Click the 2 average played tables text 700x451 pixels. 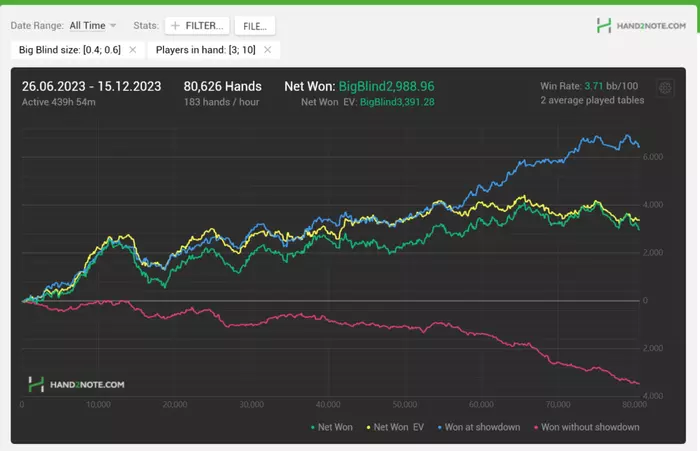click(592, 100)
